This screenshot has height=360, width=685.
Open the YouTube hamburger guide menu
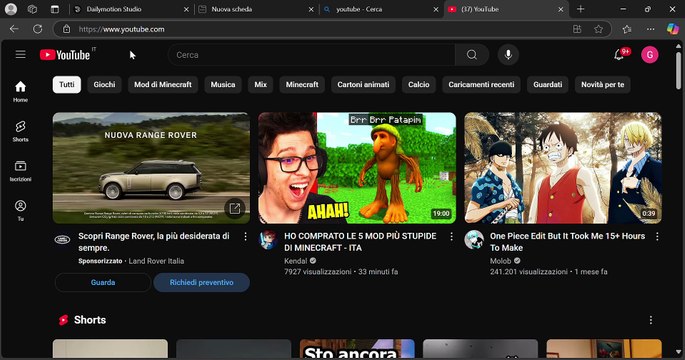(x=21, y=55)
